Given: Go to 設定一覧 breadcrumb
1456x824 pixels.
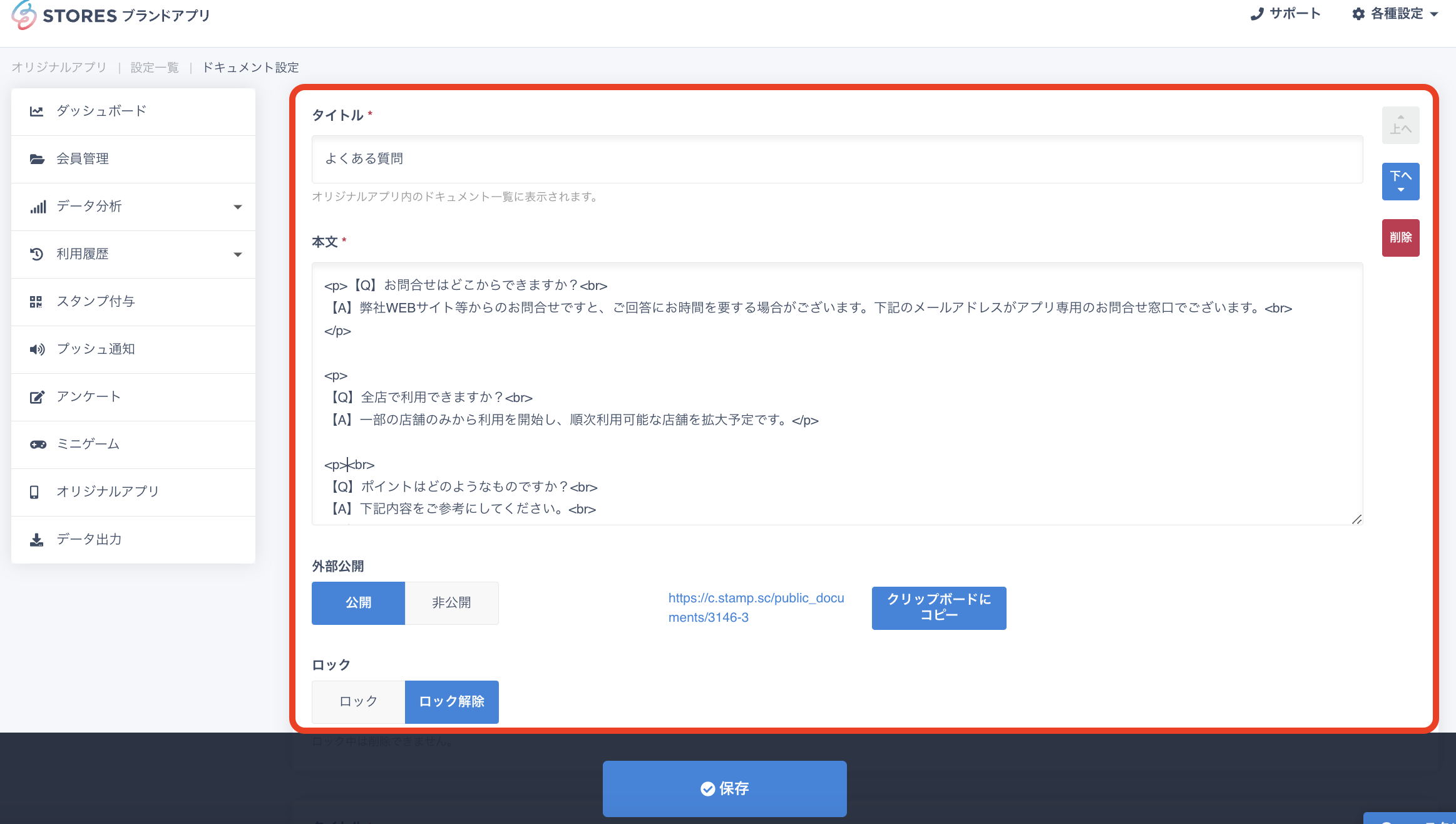Looking at the screenshot, I should coord(155,68).
